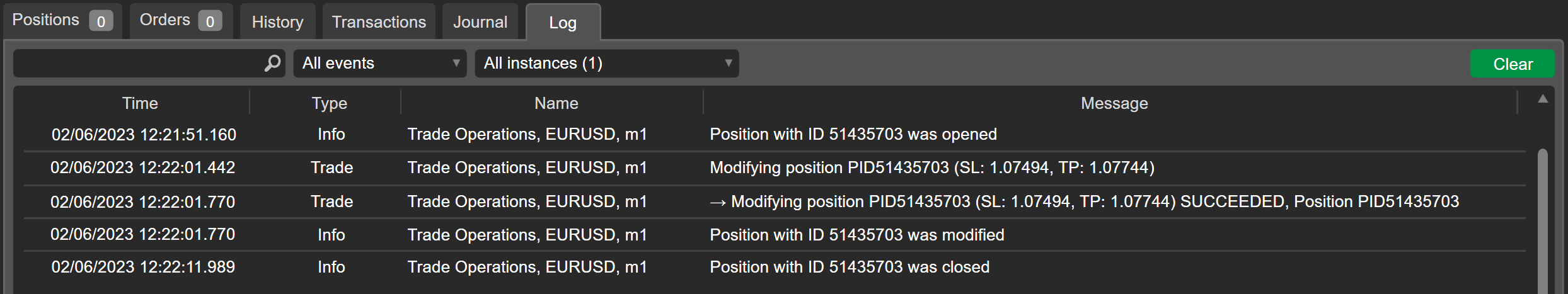Click the search magnifier icon
The height and width of the screenshot is (294, 1568).
click(x=272, y=63)
